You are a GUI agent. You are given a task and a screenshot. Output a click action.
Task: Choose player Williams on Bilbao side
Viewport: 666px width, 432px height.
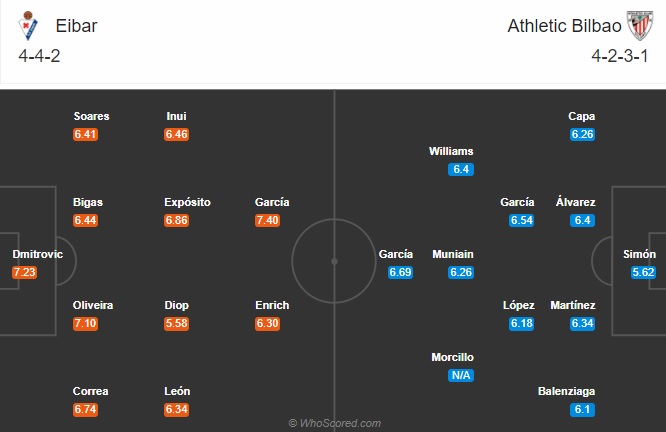click(451, 151)
